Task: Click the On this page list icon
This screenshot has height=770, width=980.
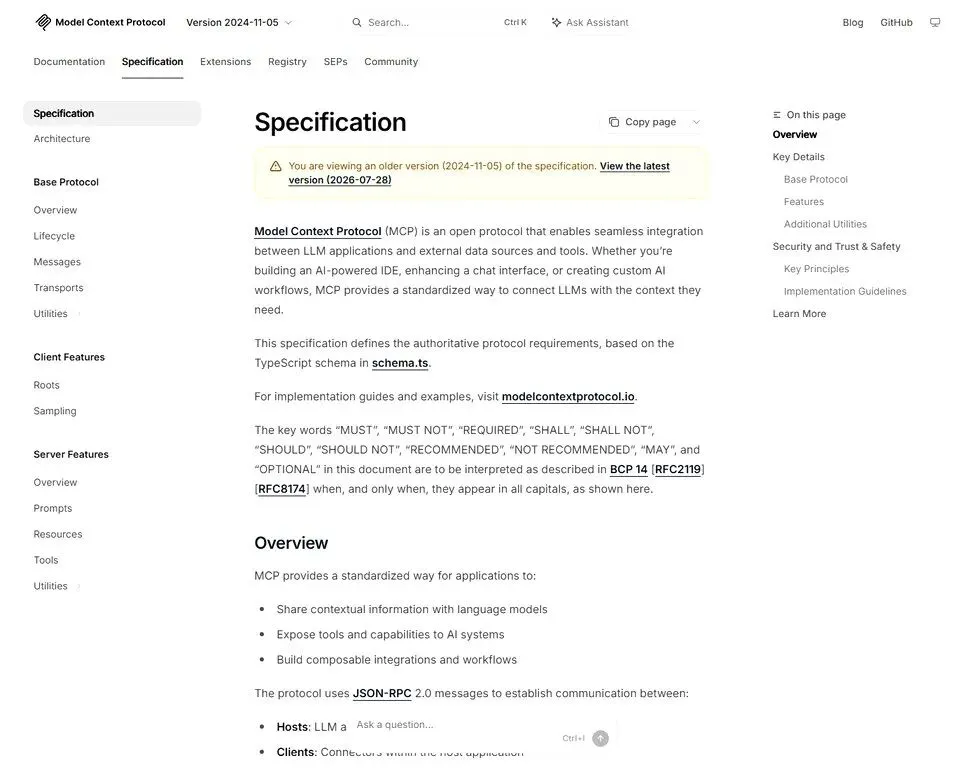Action: pos(777,115)
